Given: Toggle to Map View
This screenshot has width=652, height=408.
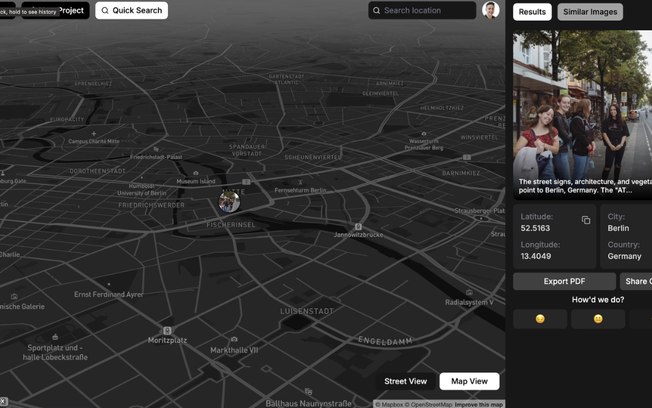Looking at the screenshot, I should [469, 381].
